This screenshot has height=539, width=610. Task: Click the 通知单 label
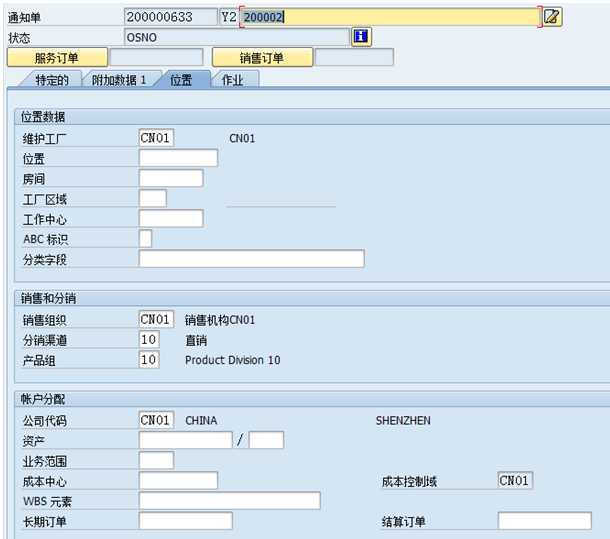click(x=24, y=18)
